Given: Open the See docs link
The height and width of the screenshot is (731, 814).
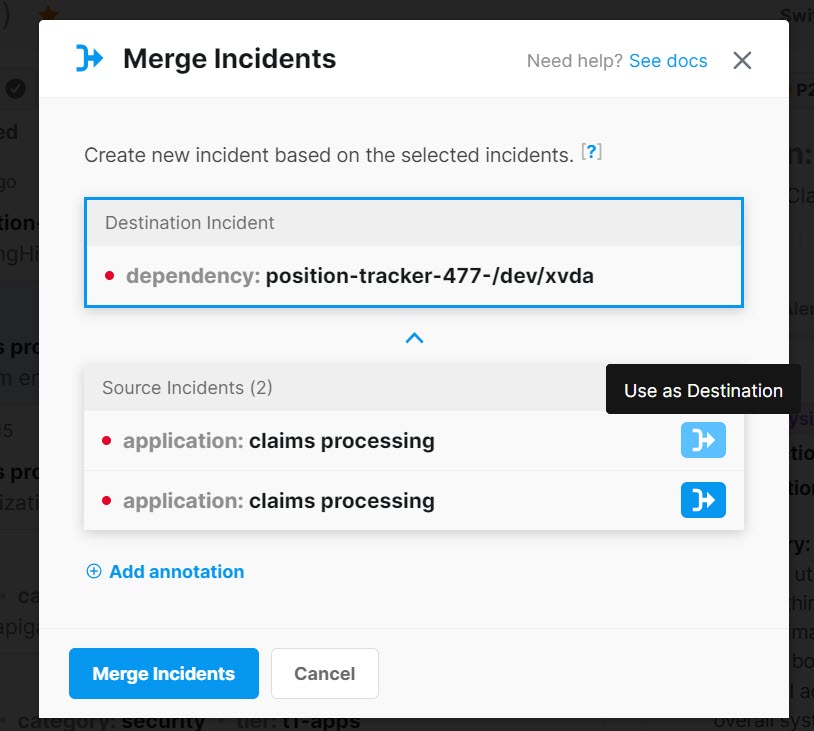Looking at the screenshot, I should (x=667, y=60).
